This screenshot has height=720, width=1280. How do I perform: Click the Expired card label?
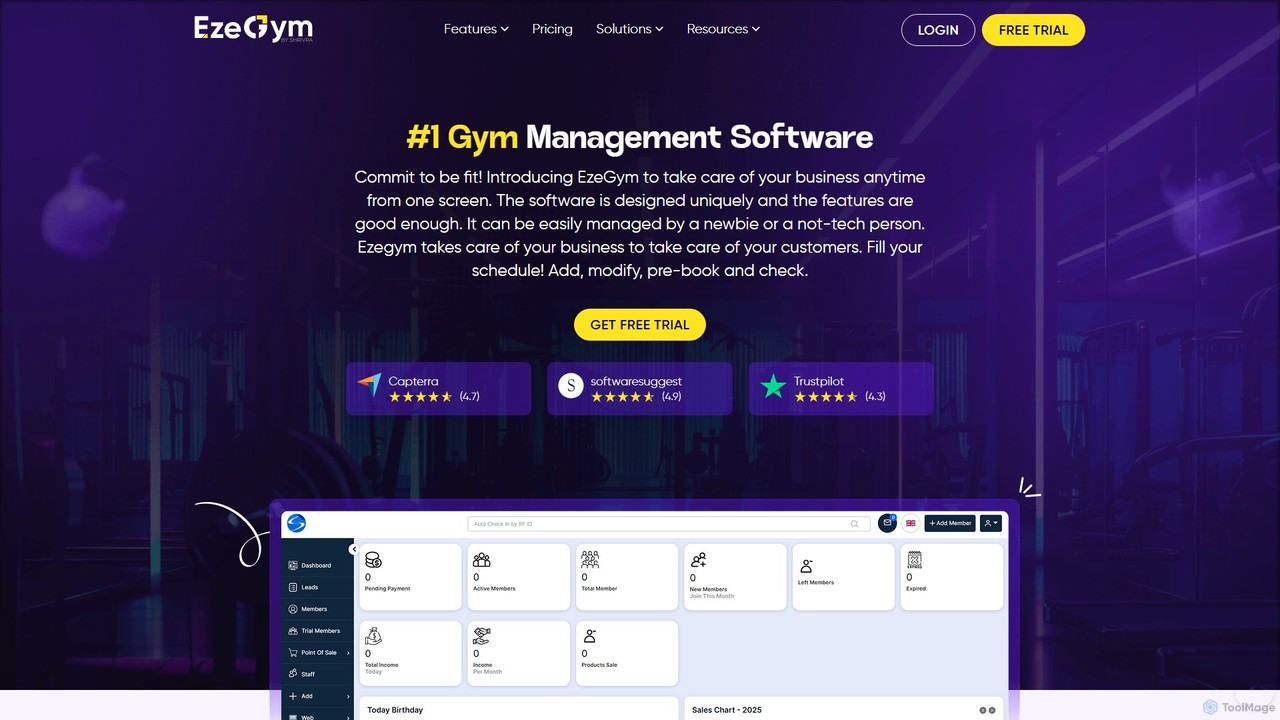click(x=916, y=589)
